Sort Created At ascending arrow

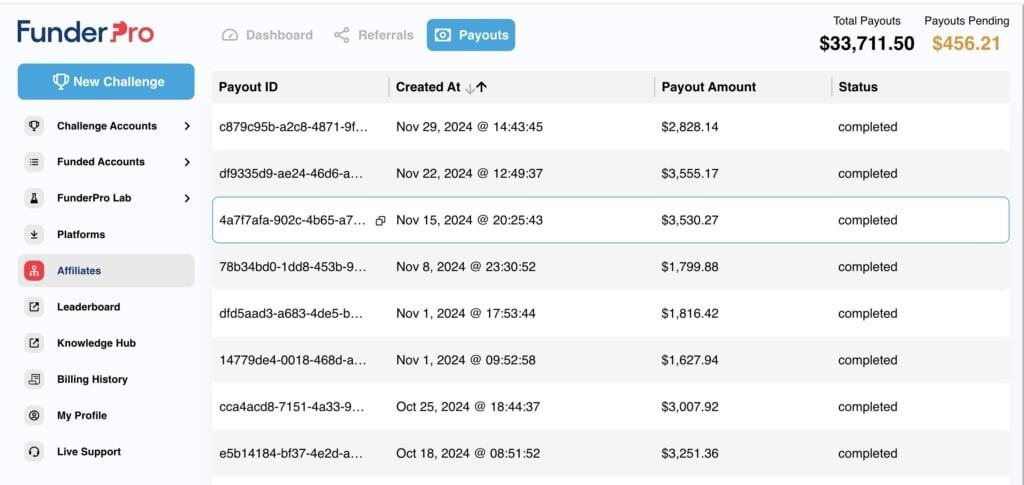[x=481, y=87]
